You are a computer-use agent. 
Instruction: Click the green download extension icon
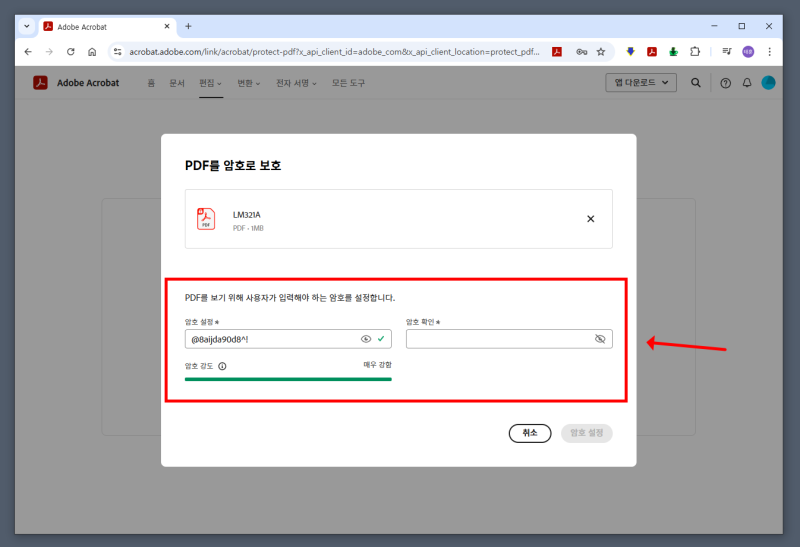click(673, 52)
